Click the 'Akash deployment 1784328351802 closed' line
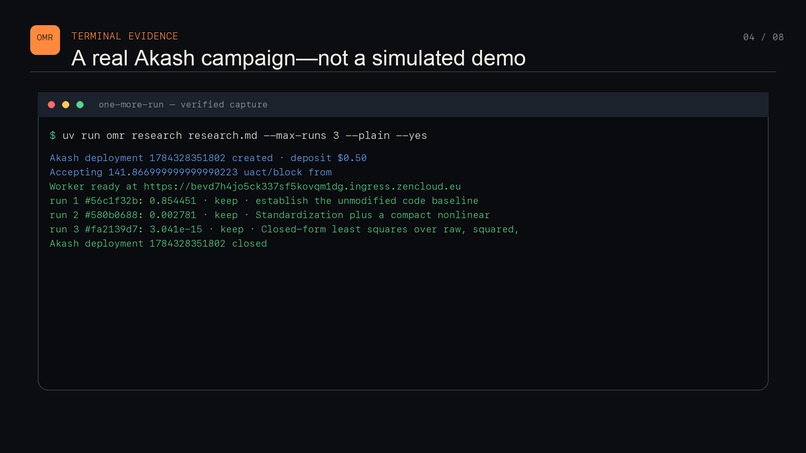The width and height of the screenshot is (806, 453). point(158,244)
